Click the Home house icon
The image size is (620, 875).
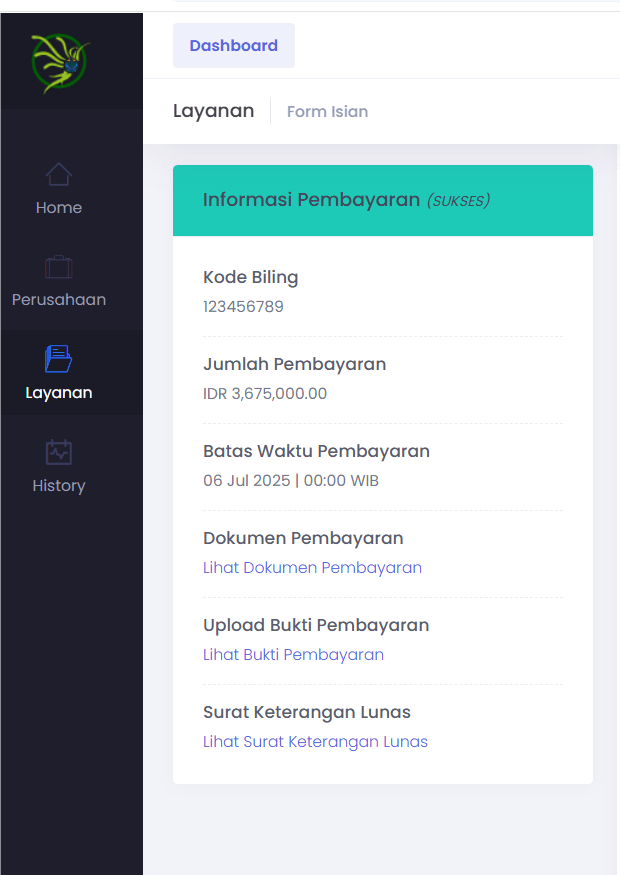59,175
